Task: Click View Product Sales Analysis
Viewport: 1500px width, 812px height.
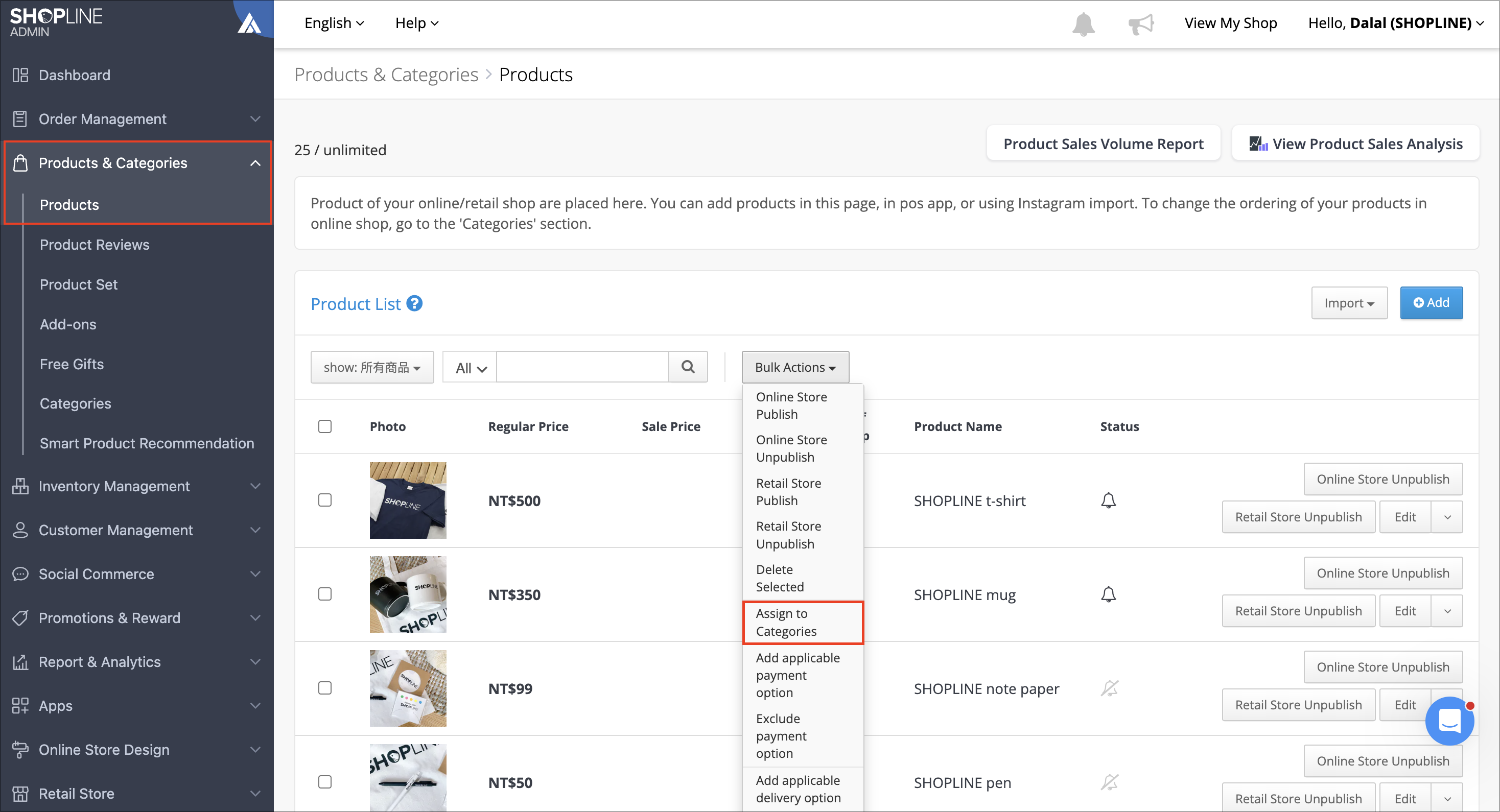Action: click(x=1355, y=143)
